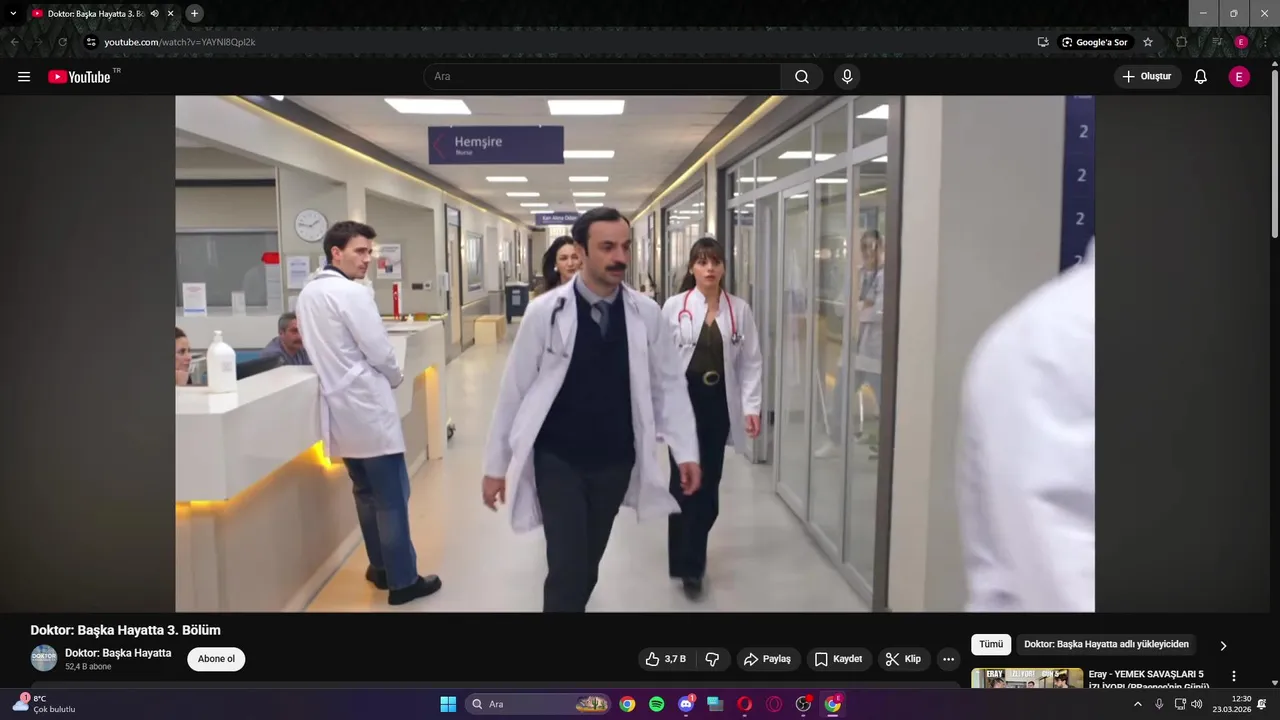This screenshot has width=1280, height=720.
Task: Open the browser tab search dropdown arrow
Action: coord(13,13)
